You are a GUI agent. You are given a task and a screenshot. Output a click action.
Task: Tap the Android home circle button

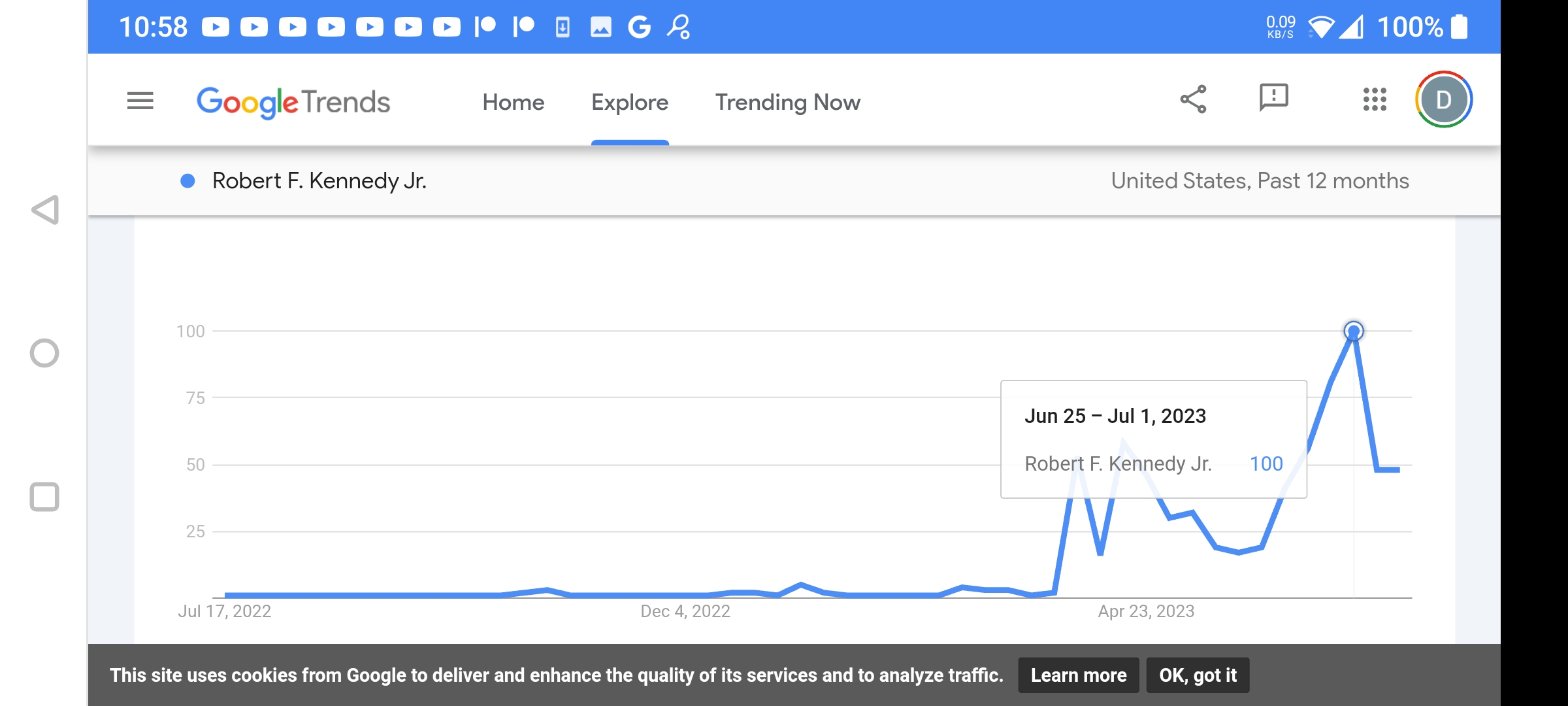pyautogui.click(x=44, y=353)
